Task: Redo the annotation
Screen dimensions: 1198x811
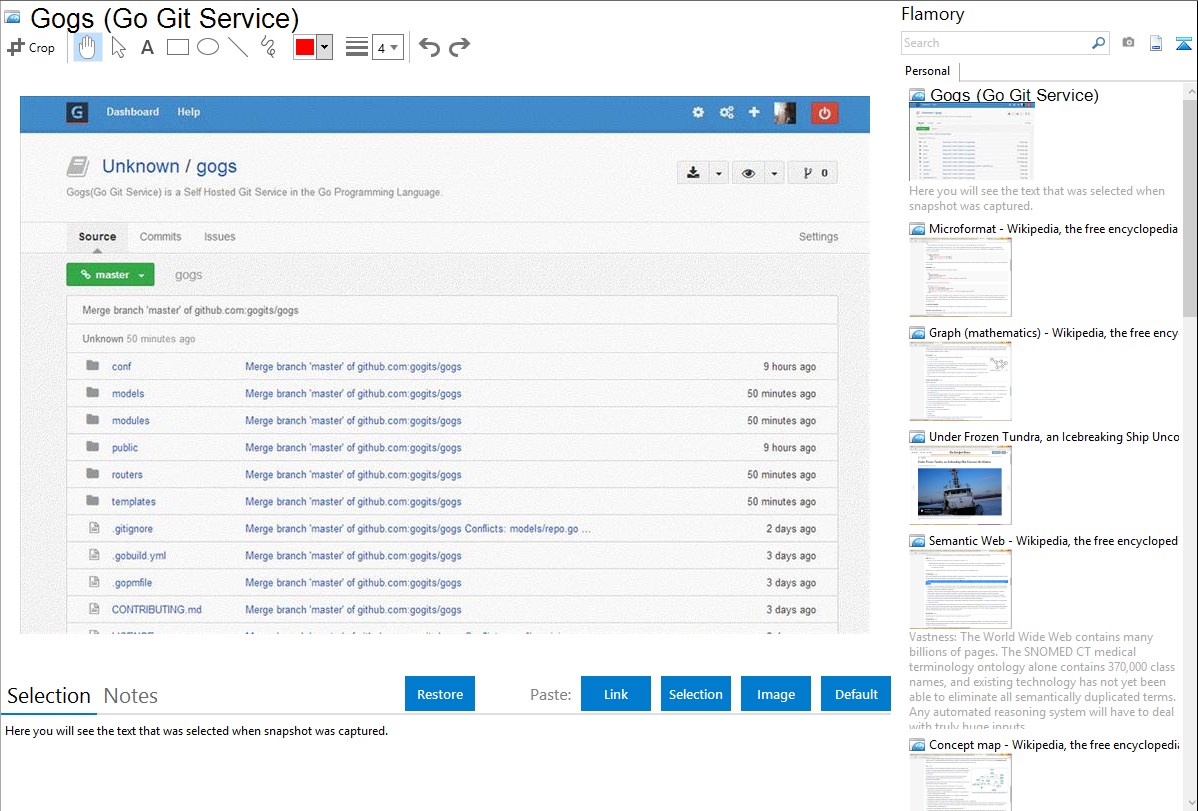Action: coord(459,47)
